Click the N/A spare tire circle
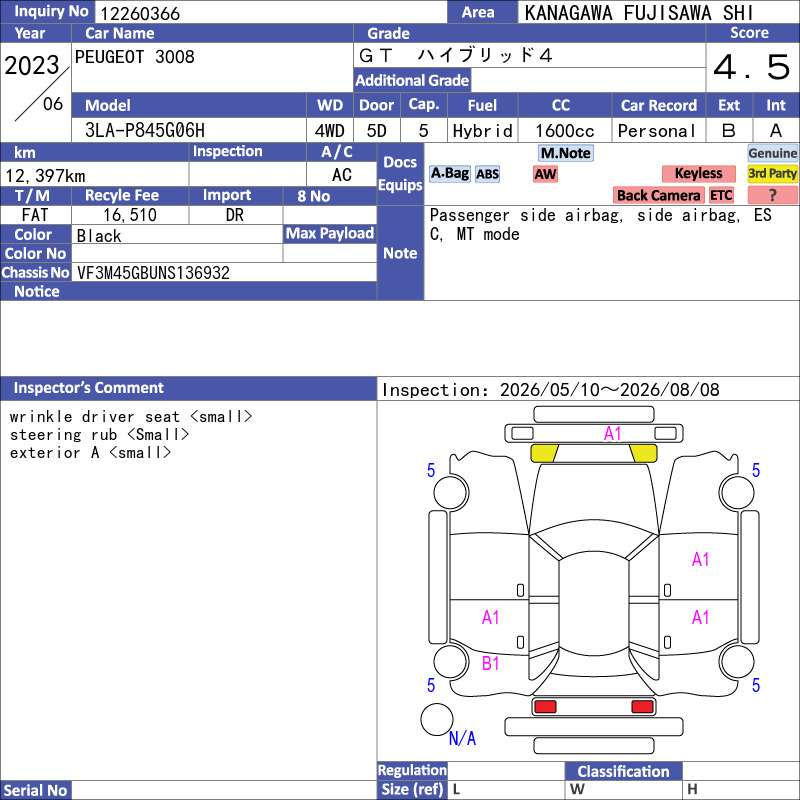Viewport: 800px width, 800px height. (x=437, y=719)
